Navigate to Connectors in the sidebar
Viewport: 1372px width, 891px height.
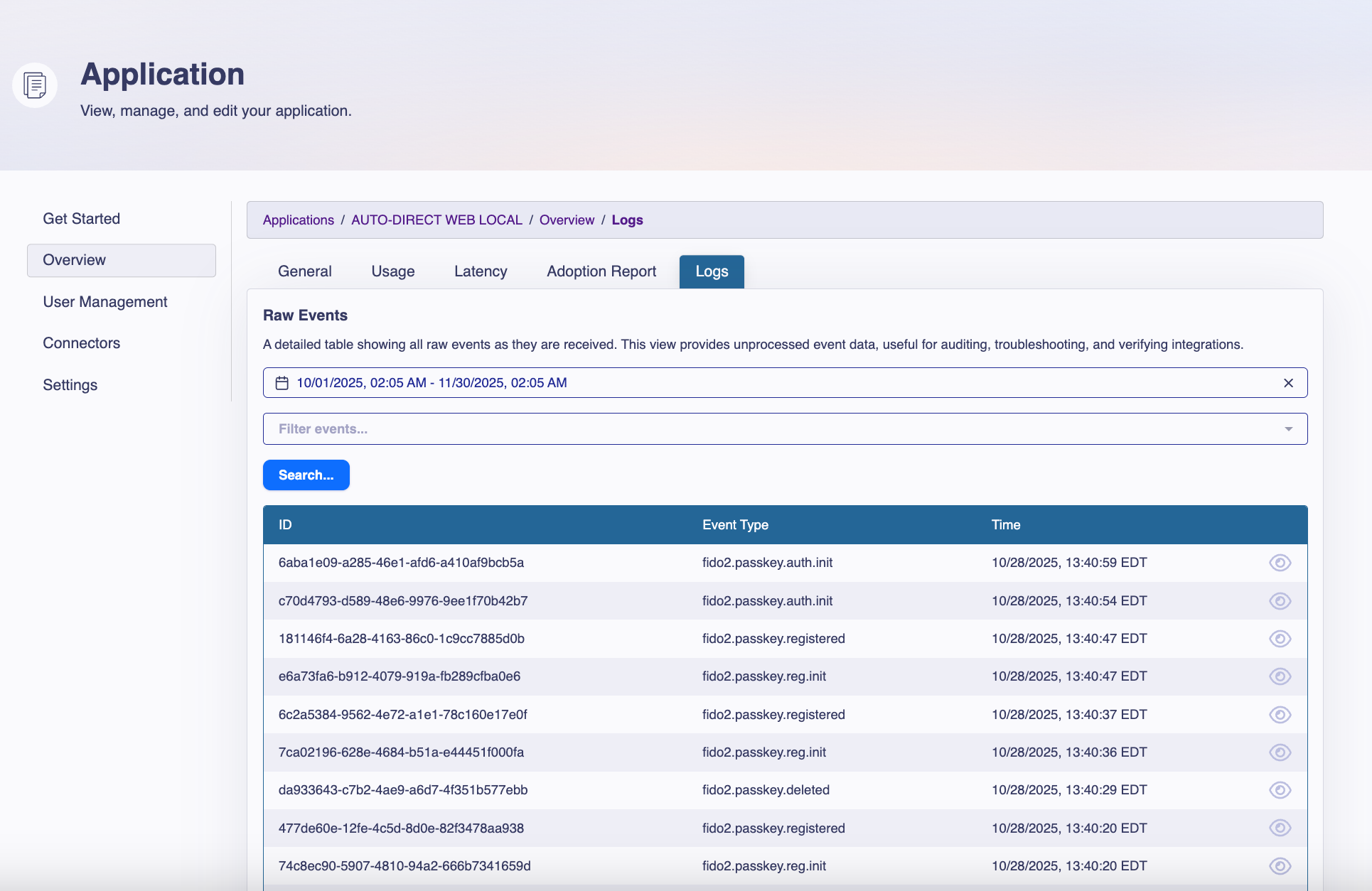click(x=81, y=342)
